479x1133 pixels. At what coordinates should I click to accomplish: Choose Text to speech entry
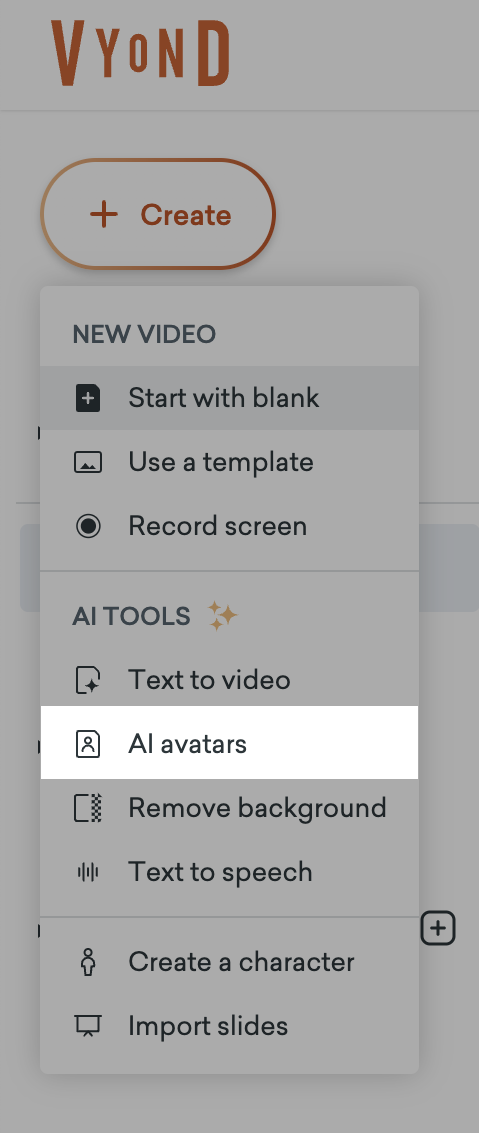tap(230, 872)
